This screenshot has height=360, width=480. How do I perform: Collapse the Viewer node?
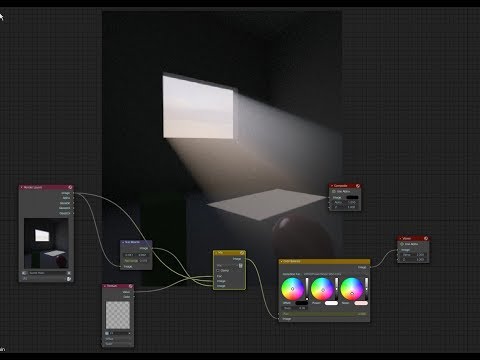pyautogui.click(x=400, y=238)
